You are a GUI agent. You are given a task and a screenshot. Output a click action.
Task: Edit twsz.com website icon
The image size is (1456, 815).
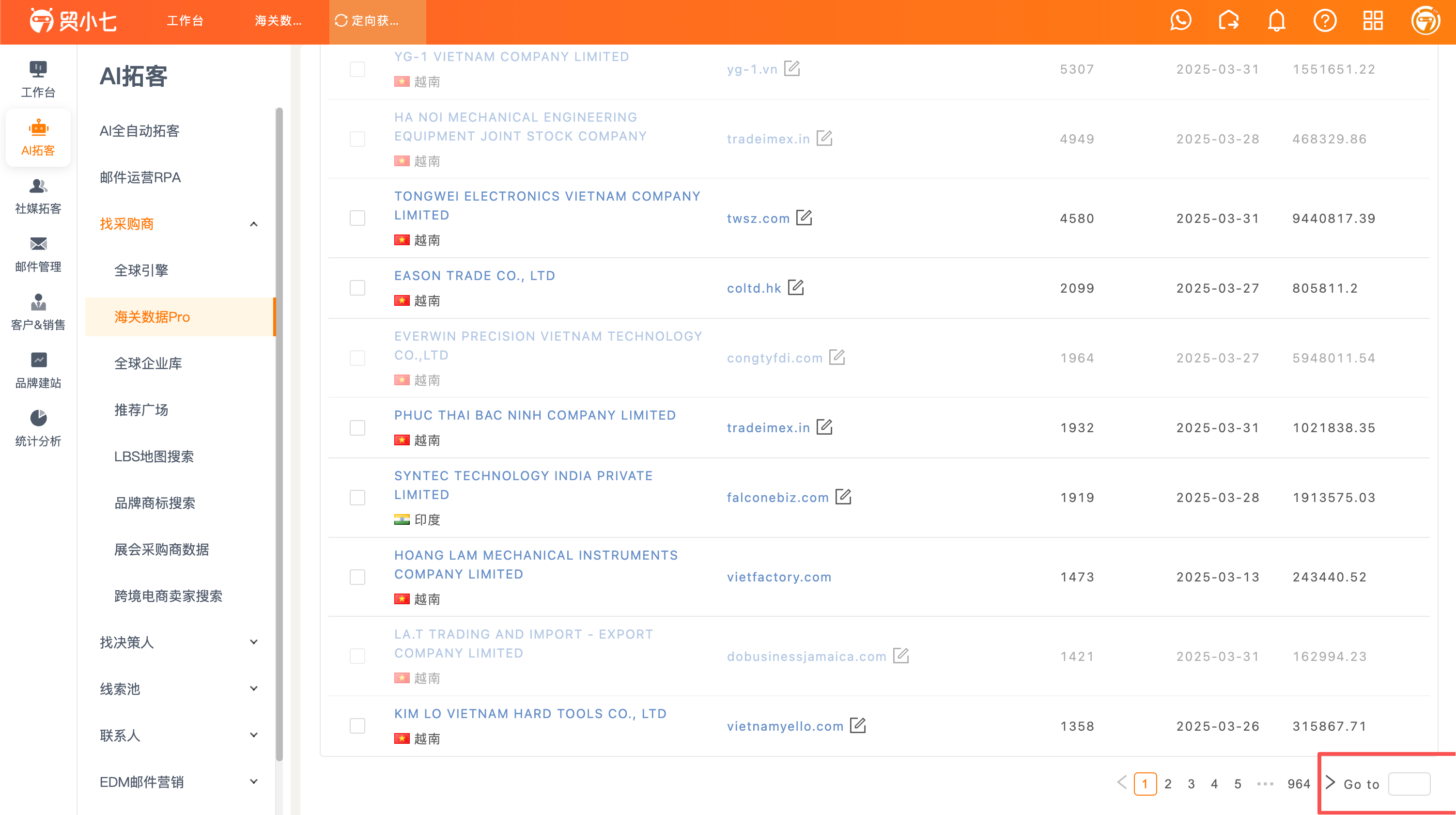tap(804, 218)
